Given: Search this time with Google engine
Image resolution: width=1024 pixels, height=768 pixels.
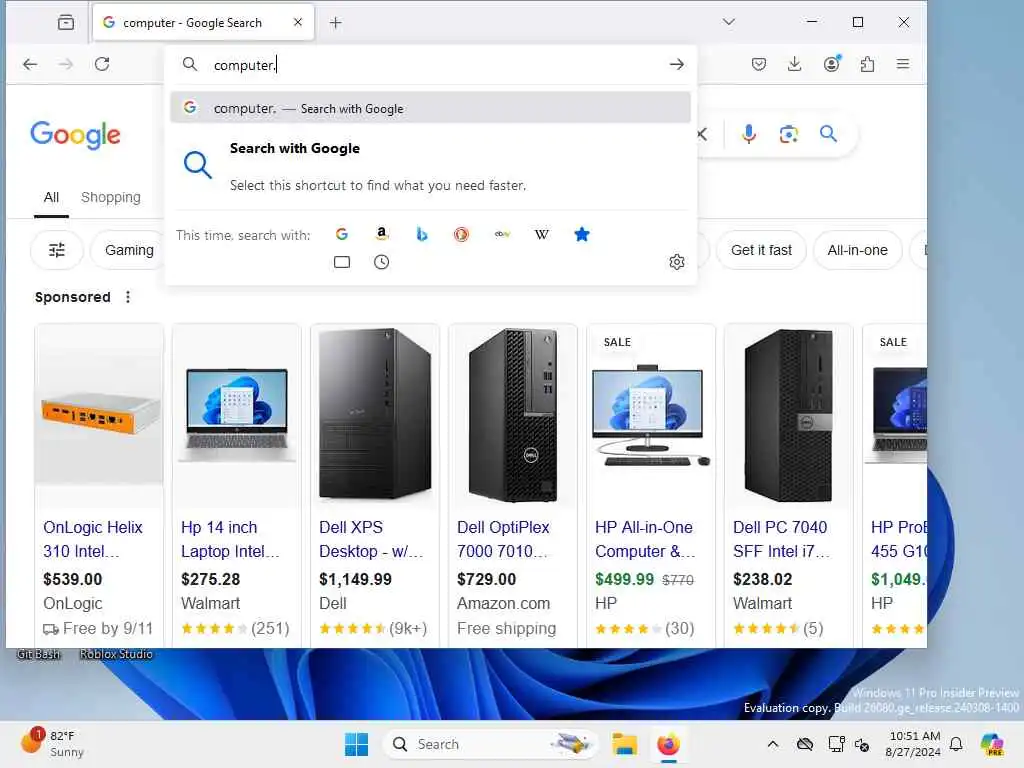Looking at the screenshot, I should pos(342,234).
